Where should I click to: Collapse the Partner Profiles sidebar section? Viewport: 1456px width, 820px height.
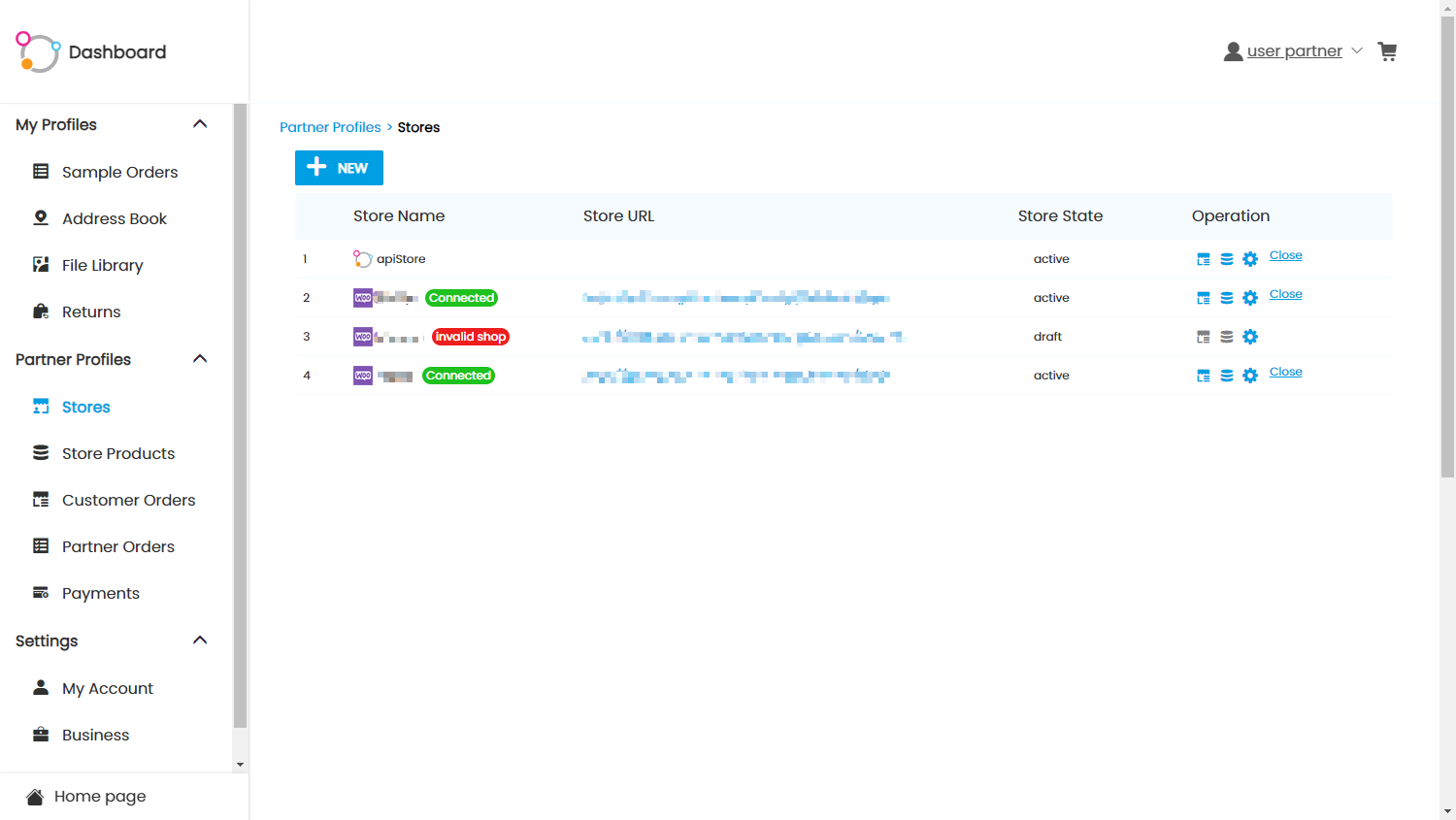(200, 359)
